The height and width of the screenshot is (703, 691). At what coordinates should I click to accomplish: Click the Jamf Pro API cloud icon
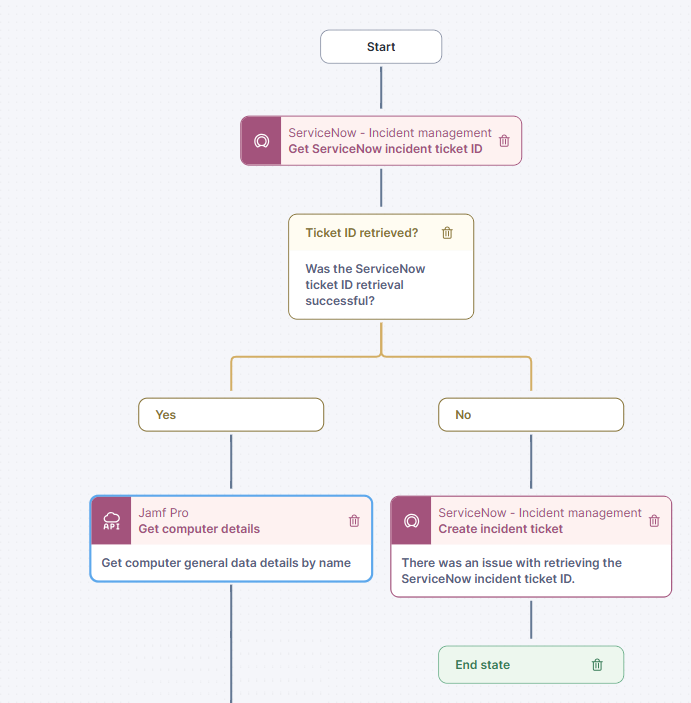click(x=112, y=521)
